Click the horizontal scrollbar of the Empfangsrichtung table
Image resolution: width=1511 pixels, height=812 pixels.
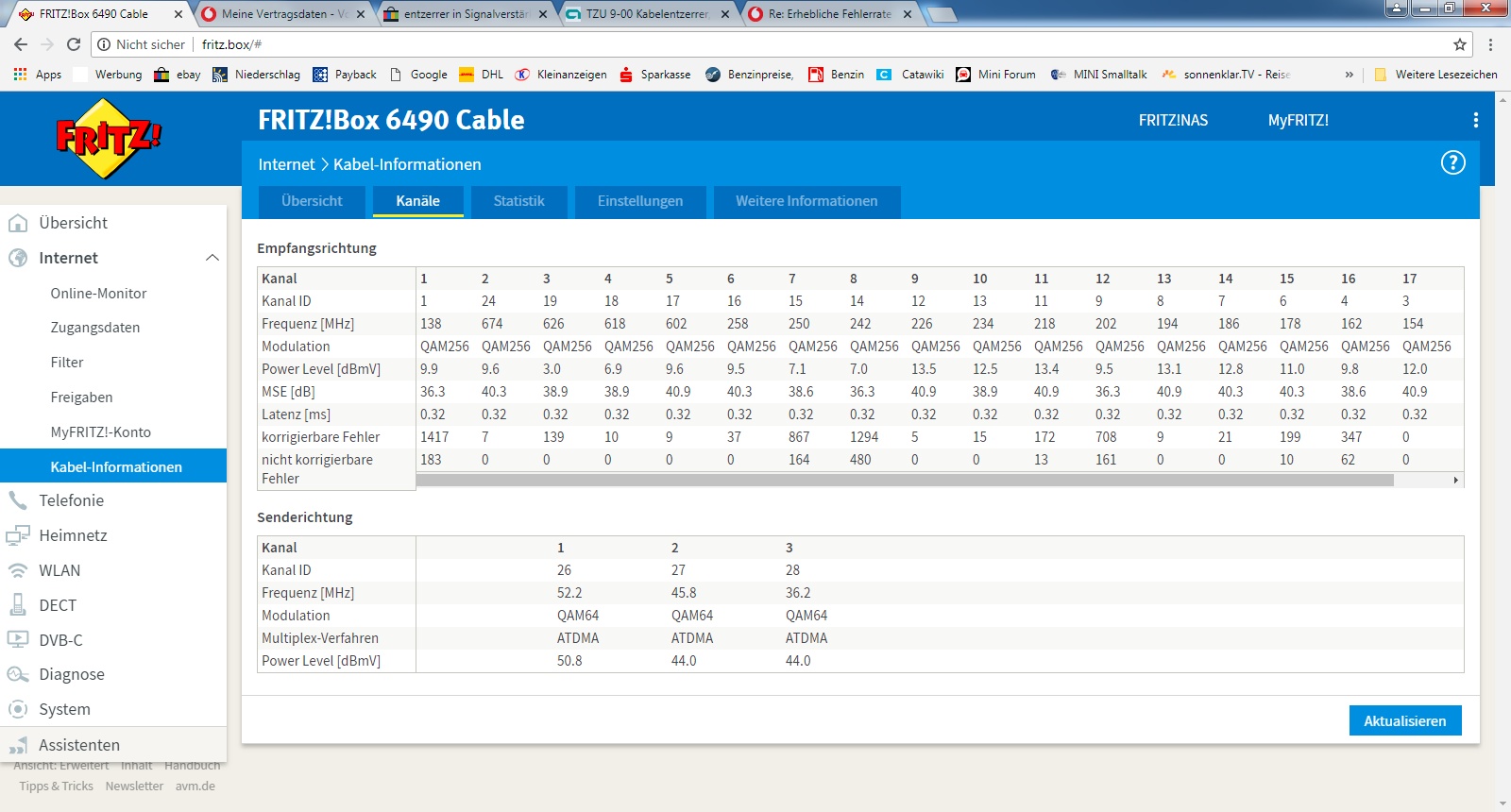click(x=905, y=480)
